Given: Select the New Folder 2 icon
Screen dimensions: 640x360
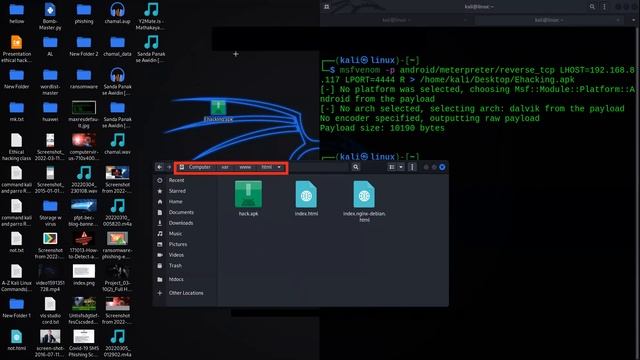Looking at the screenshot, I should (x=84, y=46).
